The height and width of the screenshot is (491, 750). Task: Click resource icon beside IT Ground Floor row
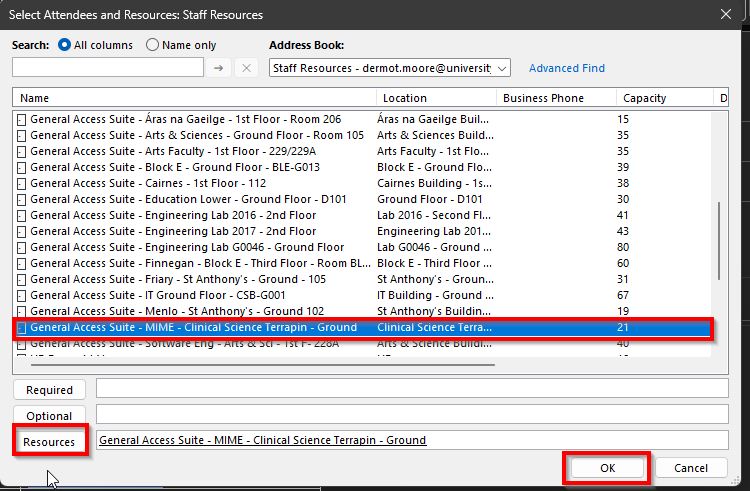point(22,295)
